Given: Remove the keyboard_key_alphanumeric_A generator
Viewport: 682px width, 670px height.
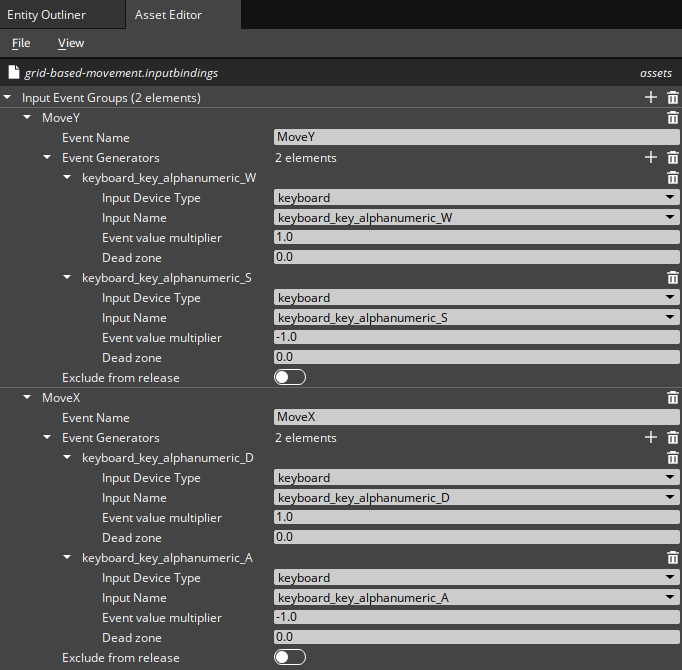Looking at the screenshot, I should (x=673, y=558).
